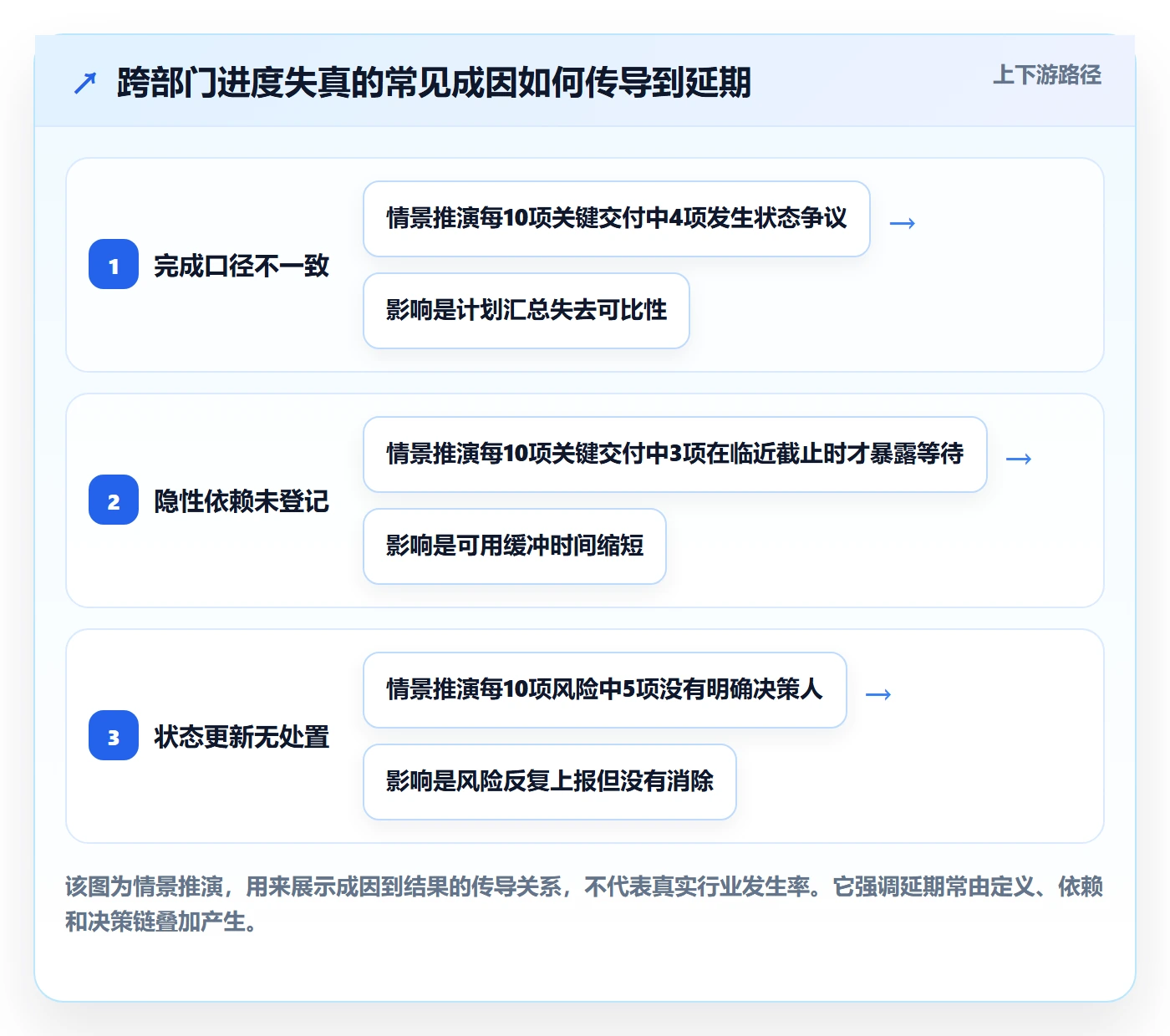Select the cause label 状态更新无处置
The image size is (1170, 1036).
tap(242, 737)
